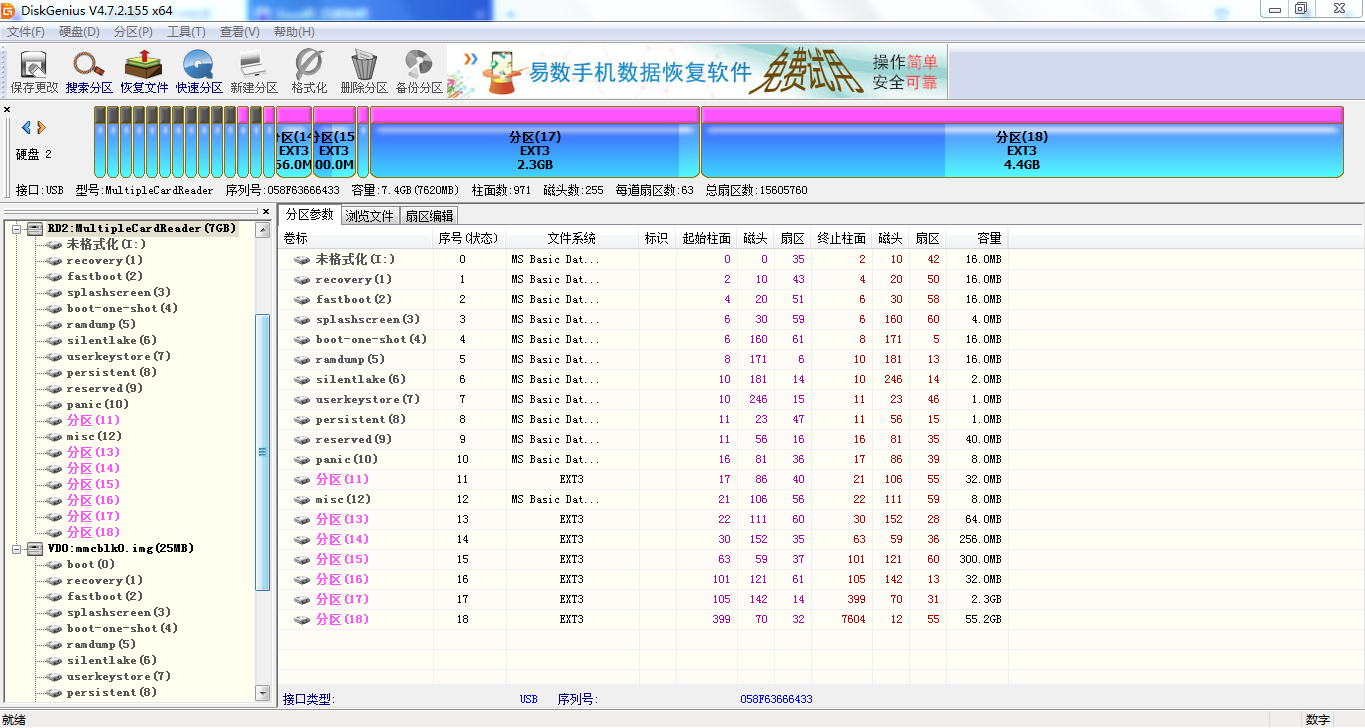Sort by the 卷标 column header
This screenshot has width=1365, height=728.
[x=356, y=238]
